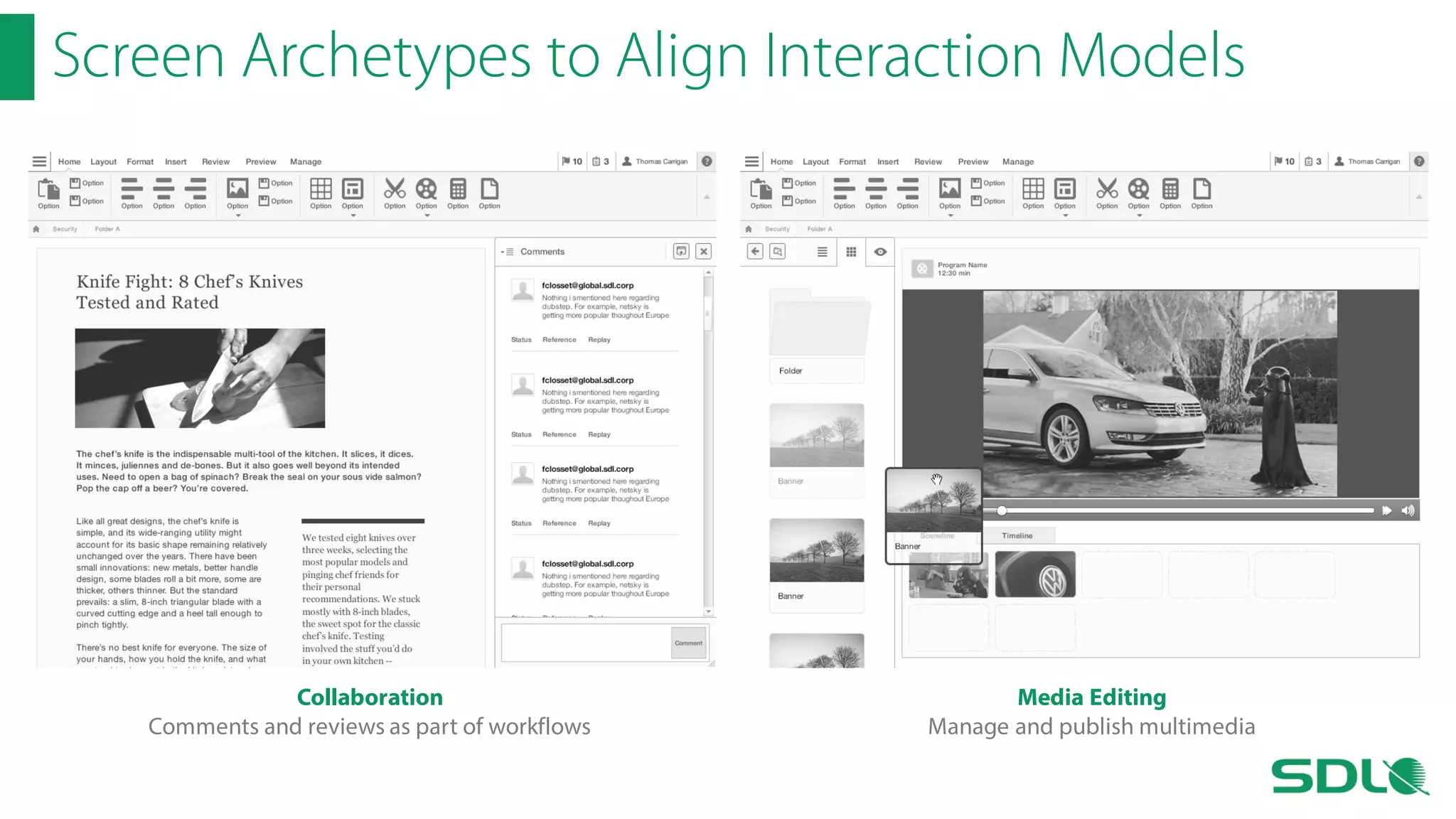Pop out the Comments panel
This screenshot has height=819, width=1456.
click(x=681, y=251)
